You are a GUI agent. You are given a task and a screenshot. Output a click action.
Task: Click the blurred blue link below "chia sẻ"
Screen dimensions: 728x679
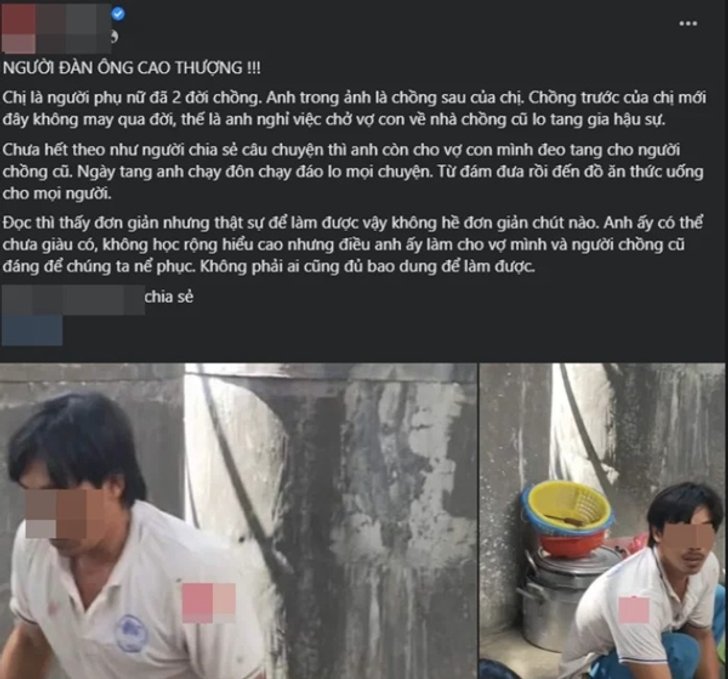[x=32, y=330]
